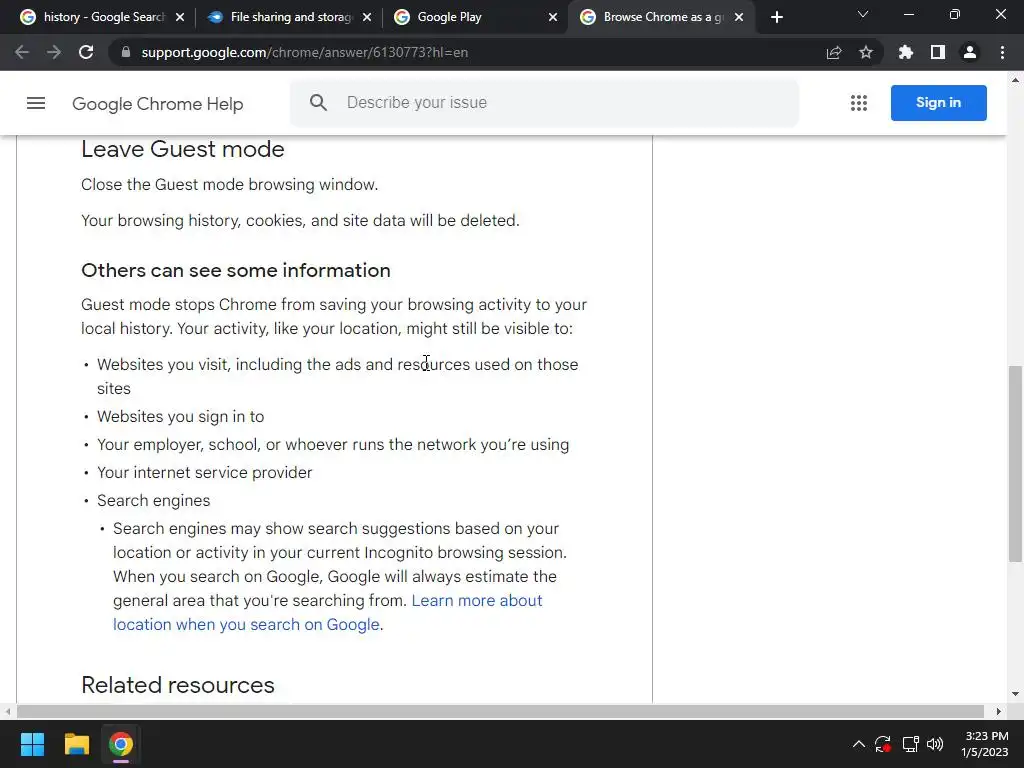This screenshot has height=768, width=1024.
Task: Switch to File sharing and storage tab
Action: pos(287,17)
